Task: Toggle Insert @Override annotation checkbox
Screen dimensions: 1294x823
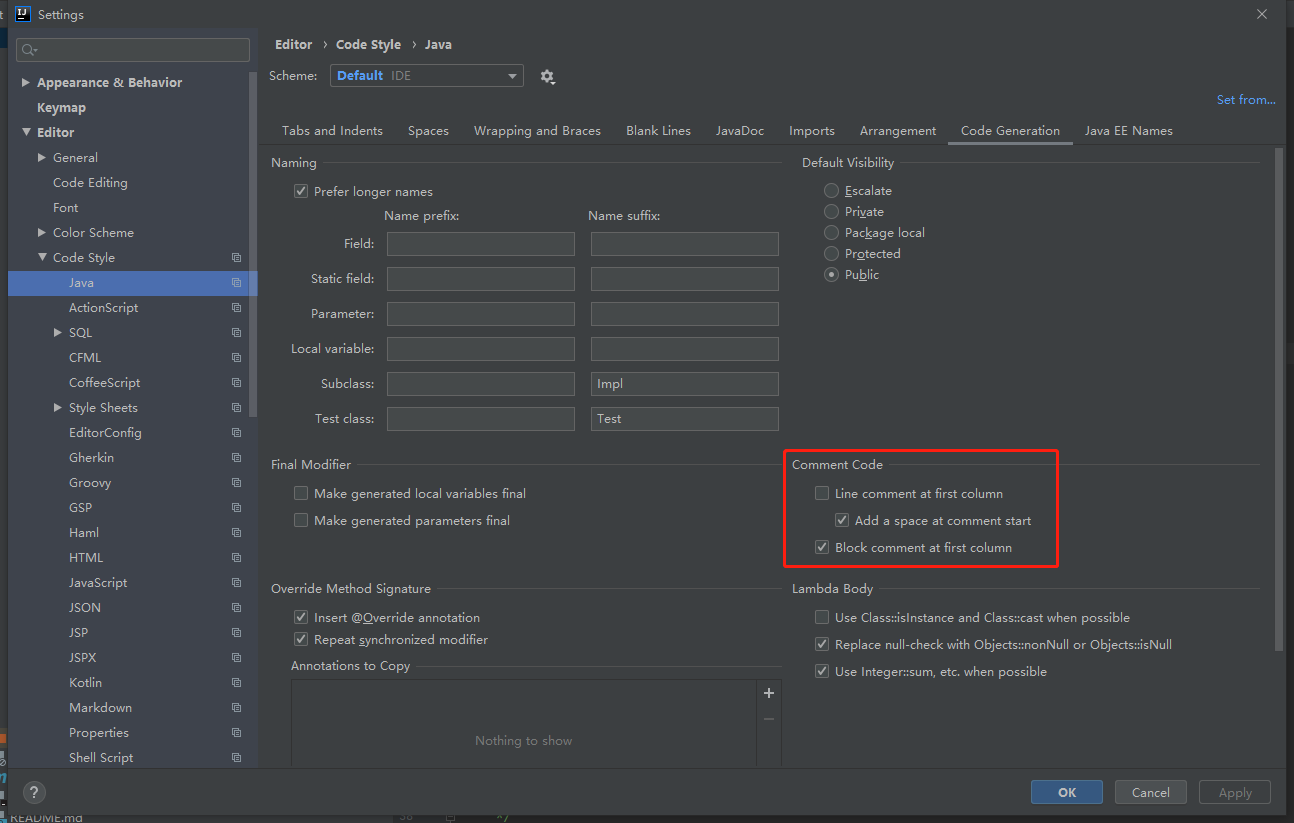Action: 301,617
